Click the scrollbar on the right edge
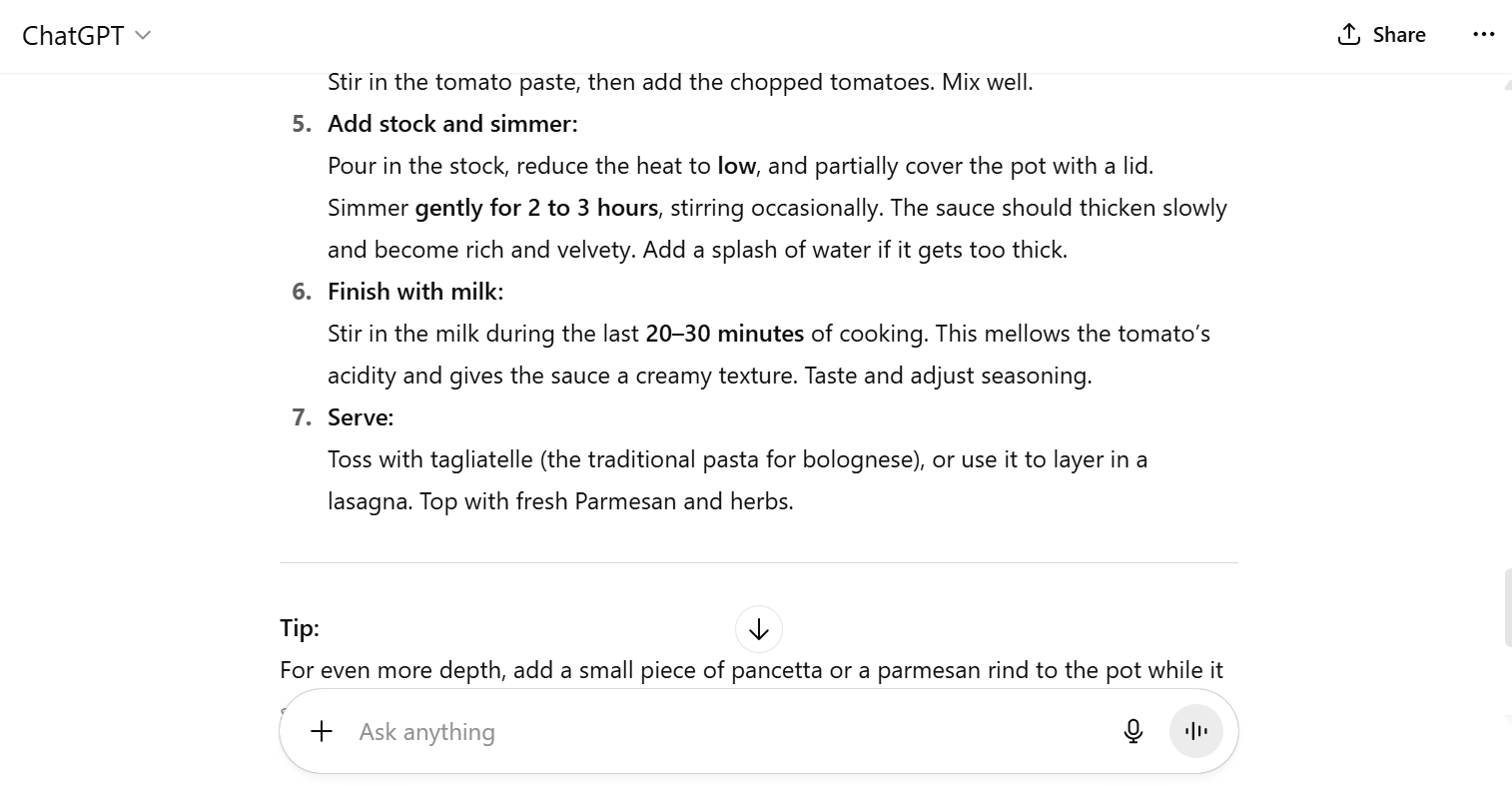This screenshot has height=786, width=1512. (x=1505, y=606)
